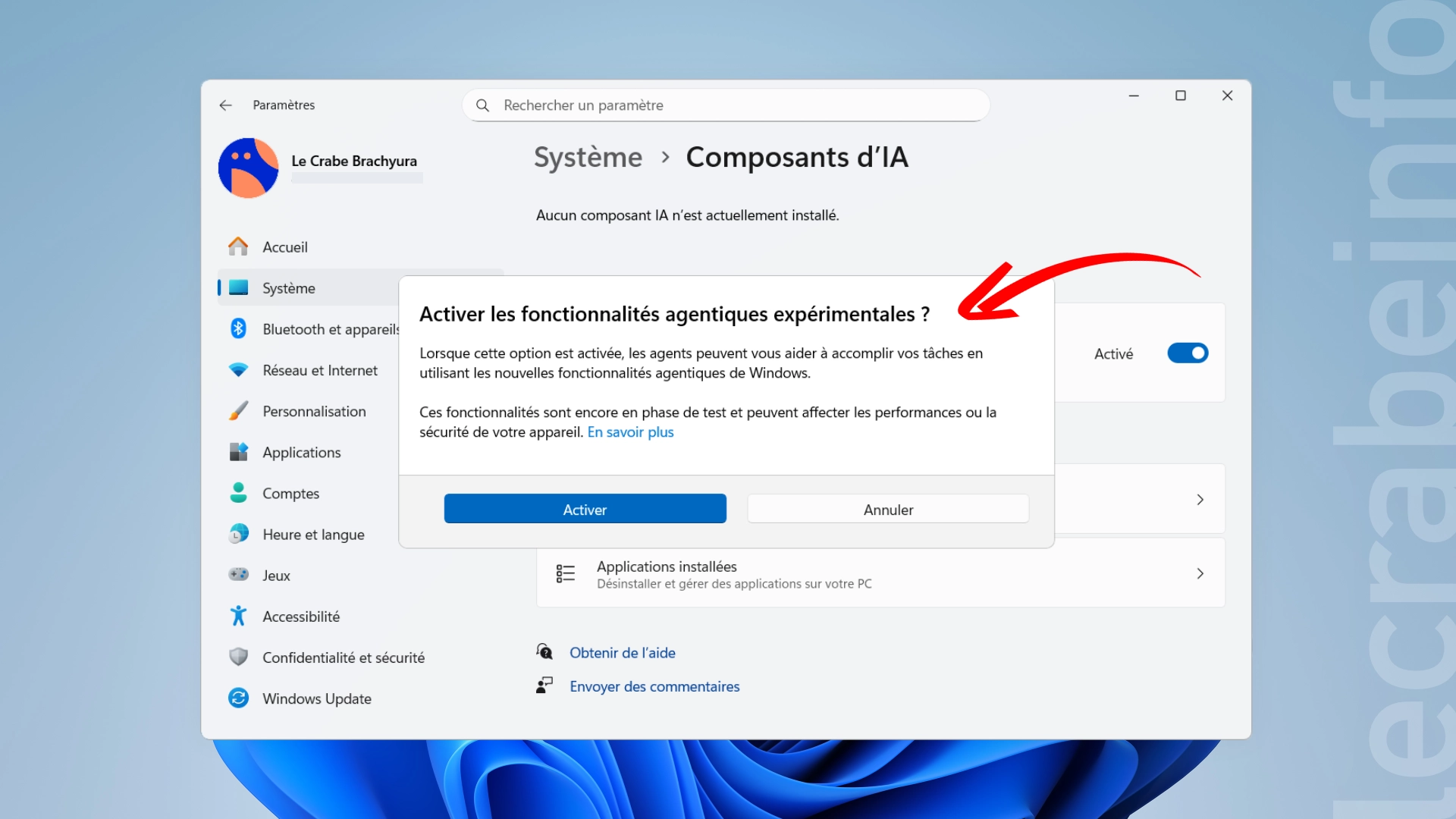Click the Jeux gamepad icon
This screenshot has width=1456, height=819.
[x=238, y=575]
